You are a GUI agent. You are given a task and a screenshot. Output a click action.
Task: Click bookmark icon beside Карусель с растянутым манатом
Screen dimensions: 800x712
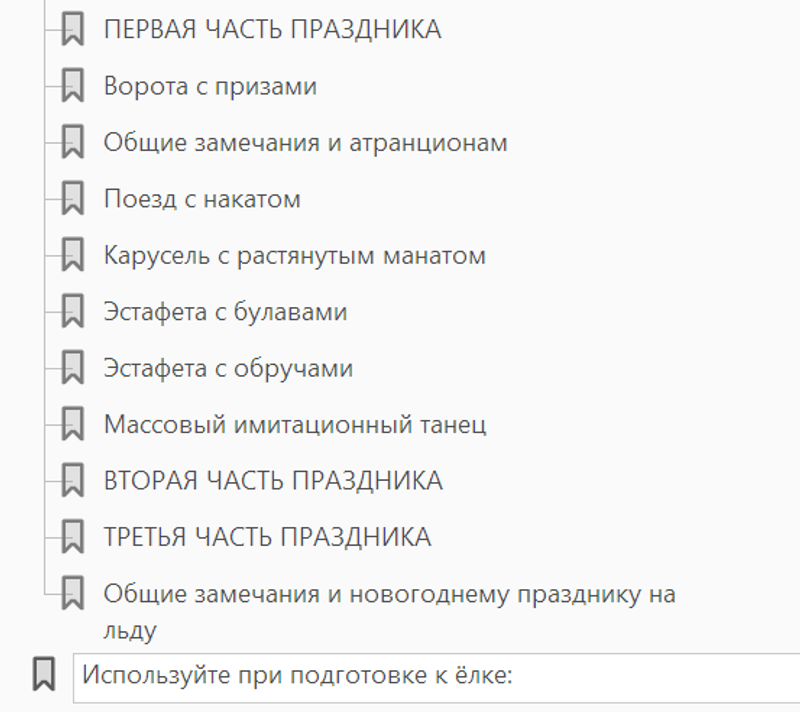click(x=72, y=255)
